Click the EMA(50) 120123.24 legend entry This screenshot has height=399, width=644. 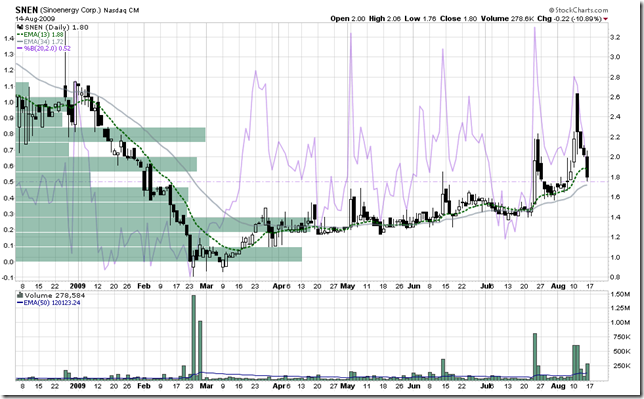[48, 303]
